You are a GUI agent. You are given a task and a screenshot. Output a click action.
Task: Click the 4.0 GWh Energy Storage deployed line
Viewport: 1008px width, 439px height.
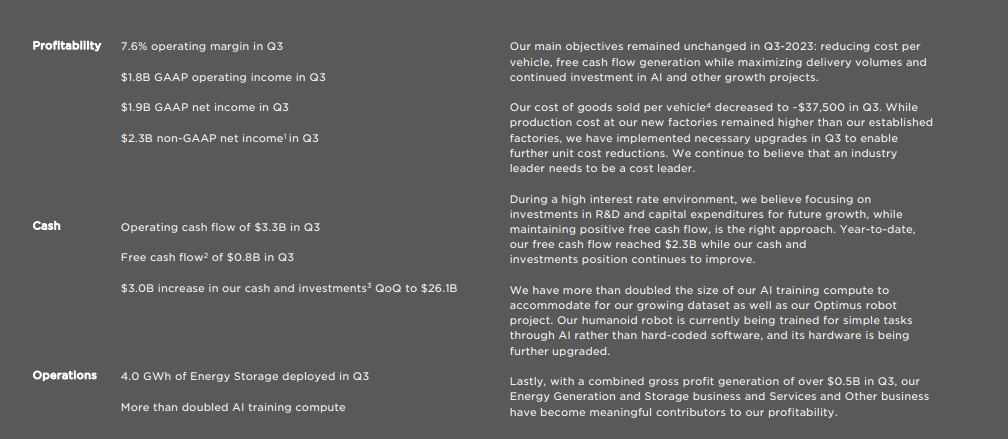pos(244,376)
